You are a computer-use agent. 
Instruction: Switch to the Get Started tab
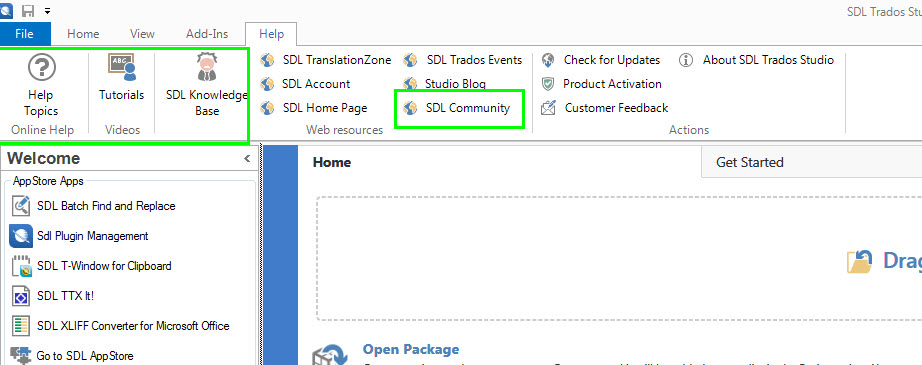pyautogui.click(x=750, y=162)
